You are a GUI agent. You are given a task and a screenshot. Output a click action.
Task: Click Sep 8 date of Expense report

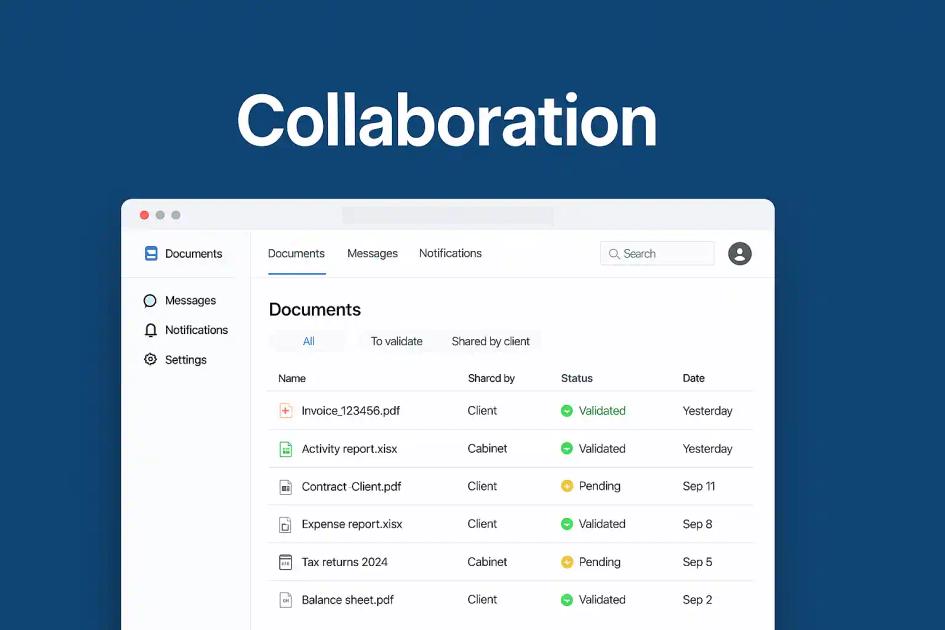click(x=697, y=524)
